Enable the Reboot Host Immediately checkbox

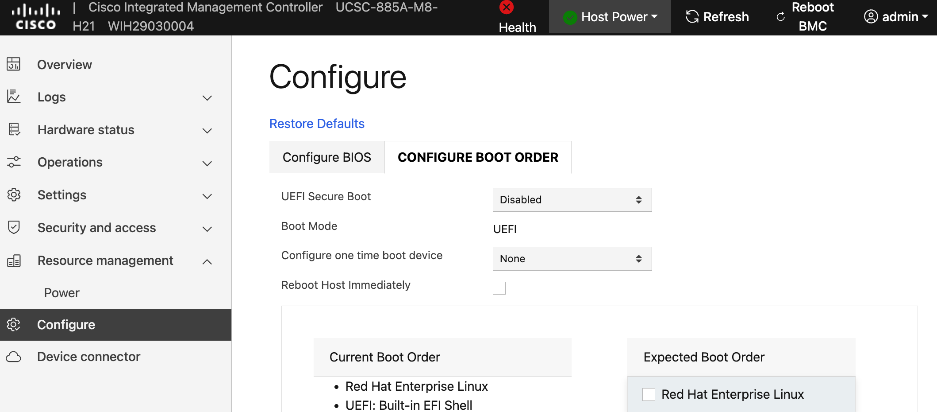tap(500, 288)
